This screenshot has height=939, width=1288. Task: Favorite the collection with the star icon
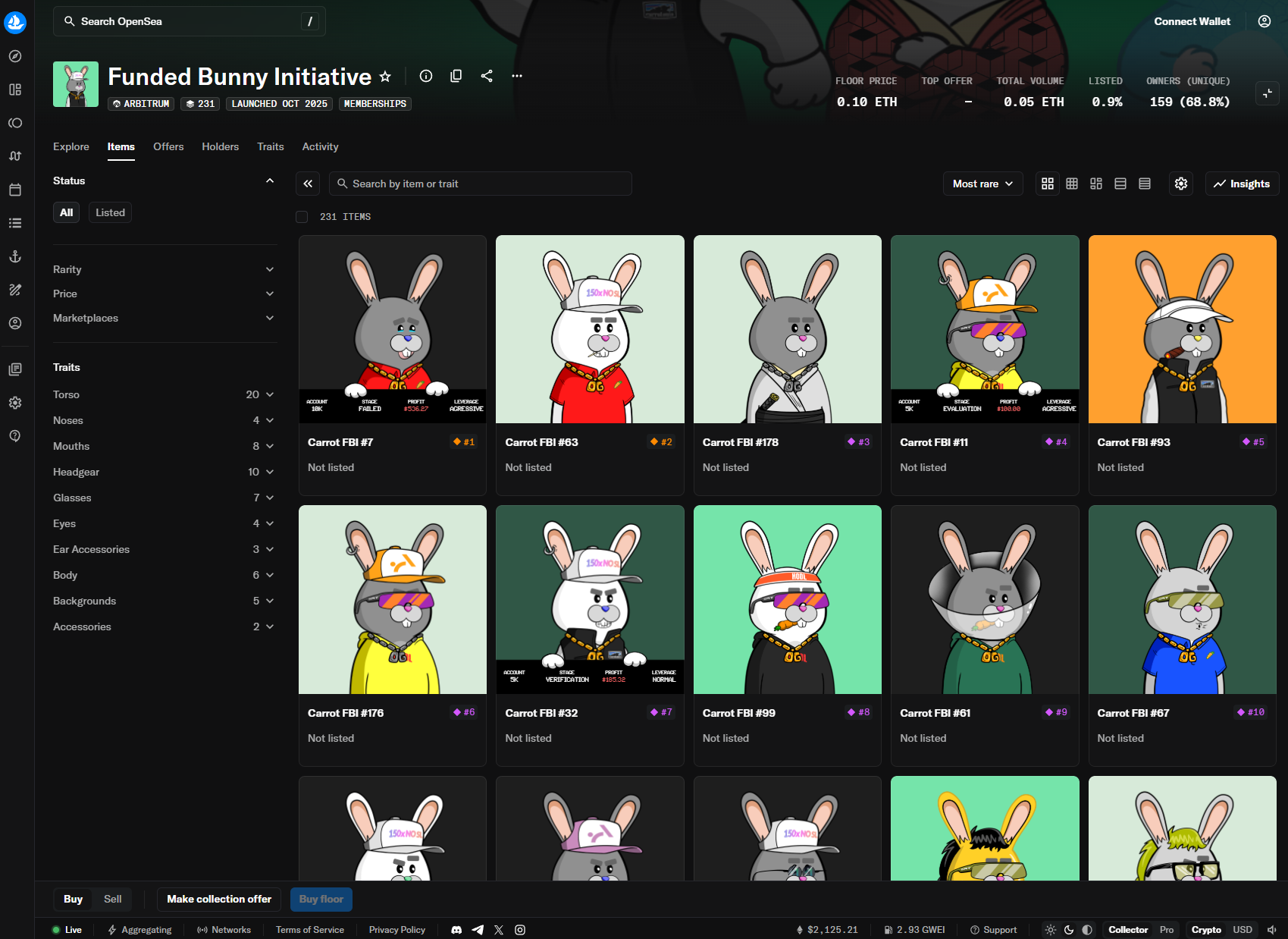385,77
